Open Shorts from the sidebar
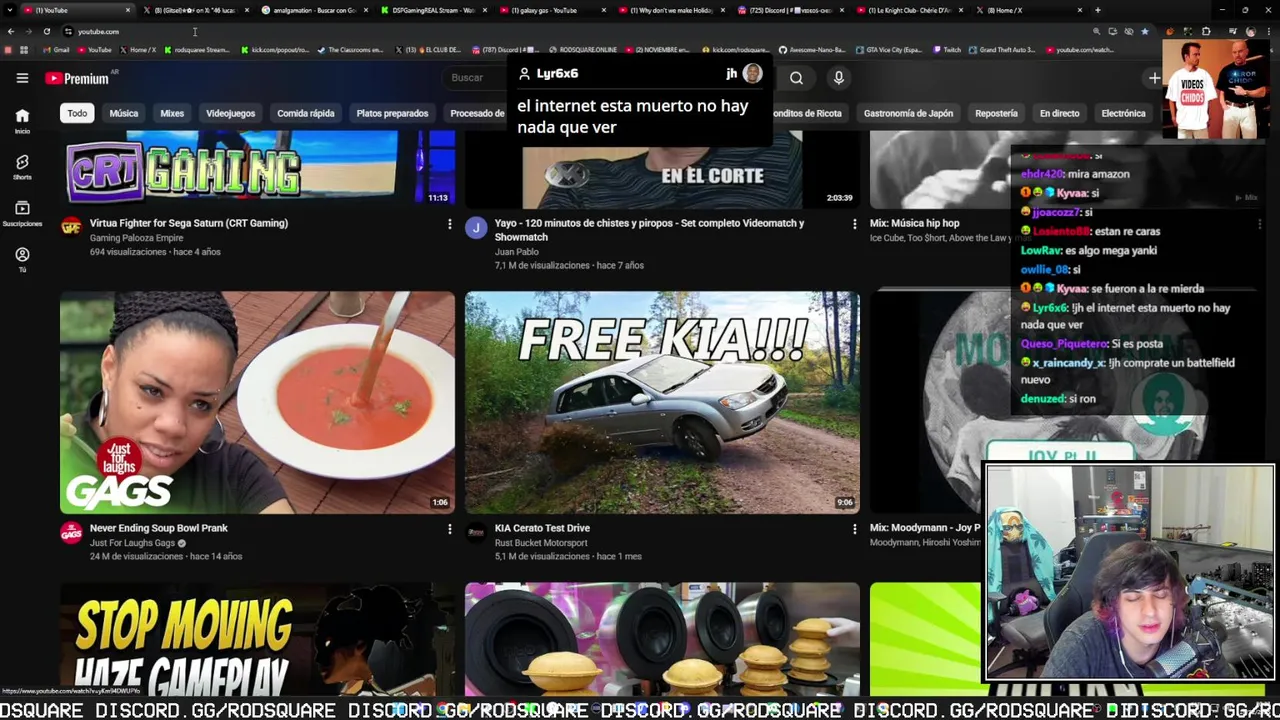Viewport: 1280px width, 720px height. [22, 167]
